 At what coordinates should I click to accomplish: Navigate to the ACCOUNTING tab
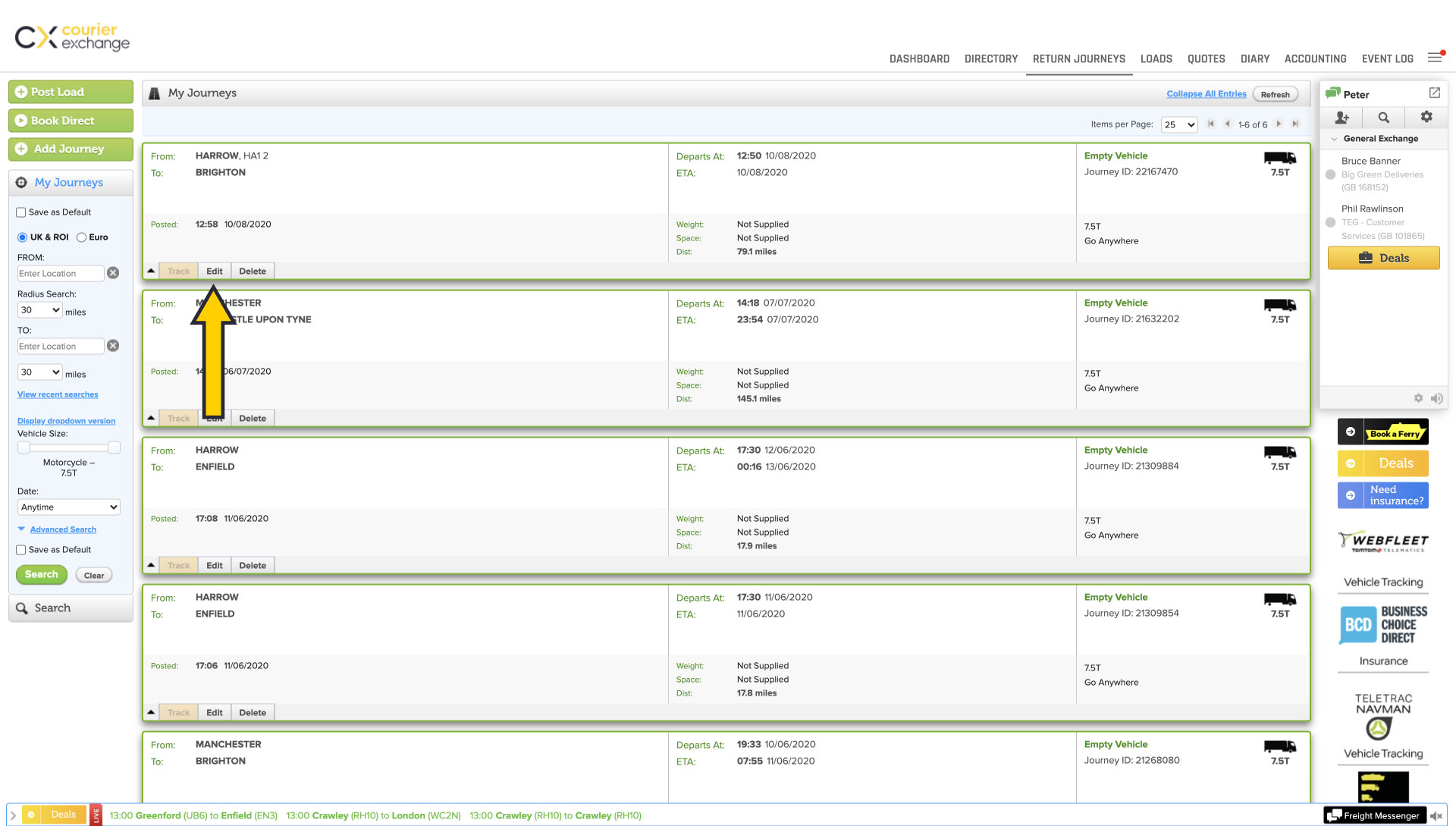coord(1315,58)
